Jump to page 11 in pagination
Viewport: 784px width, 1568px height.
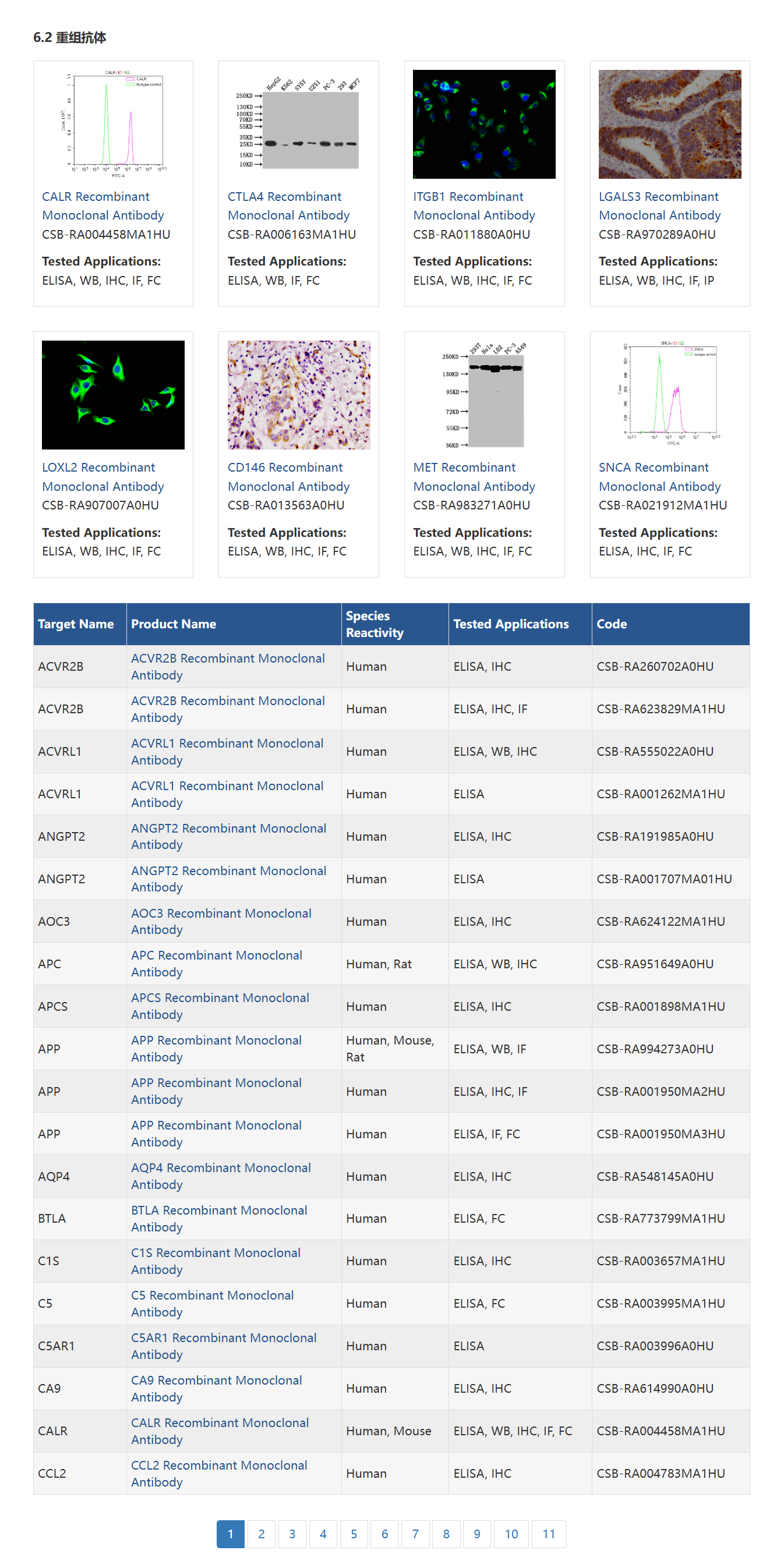pyautogui.click(x=549, y=1534)
